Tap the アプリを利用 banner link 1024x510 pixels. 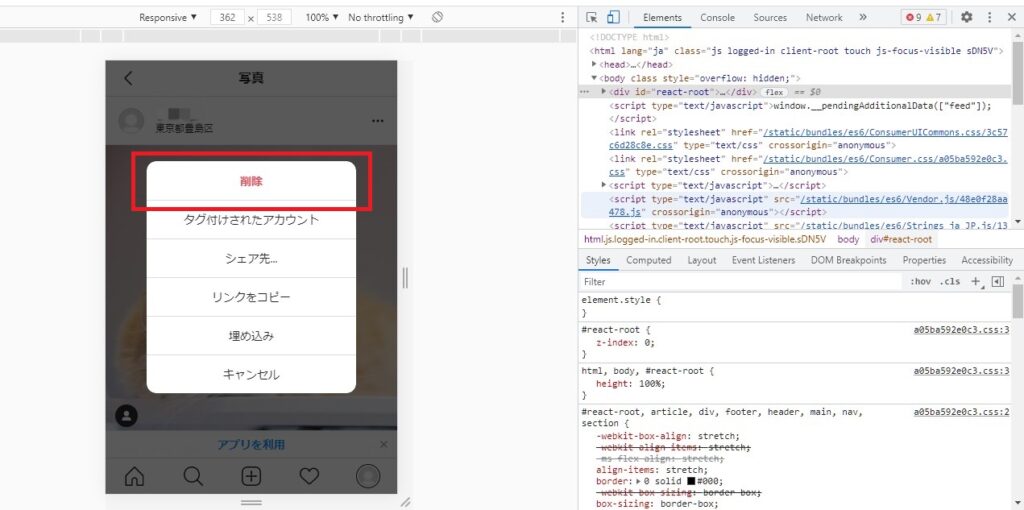(x=251, y=445)
